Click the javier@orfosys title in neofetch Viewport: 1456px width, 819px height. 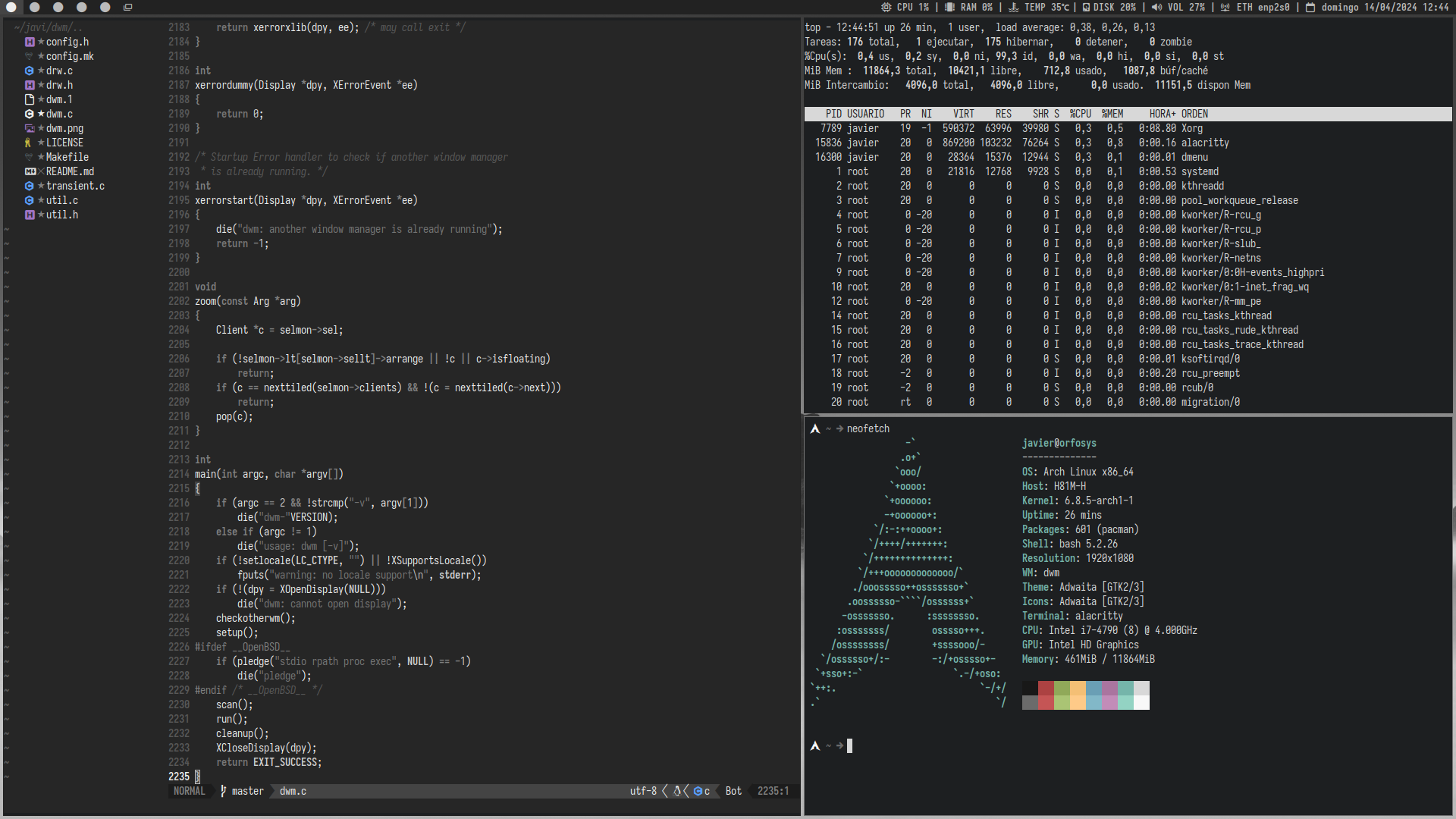[1059, 443]
